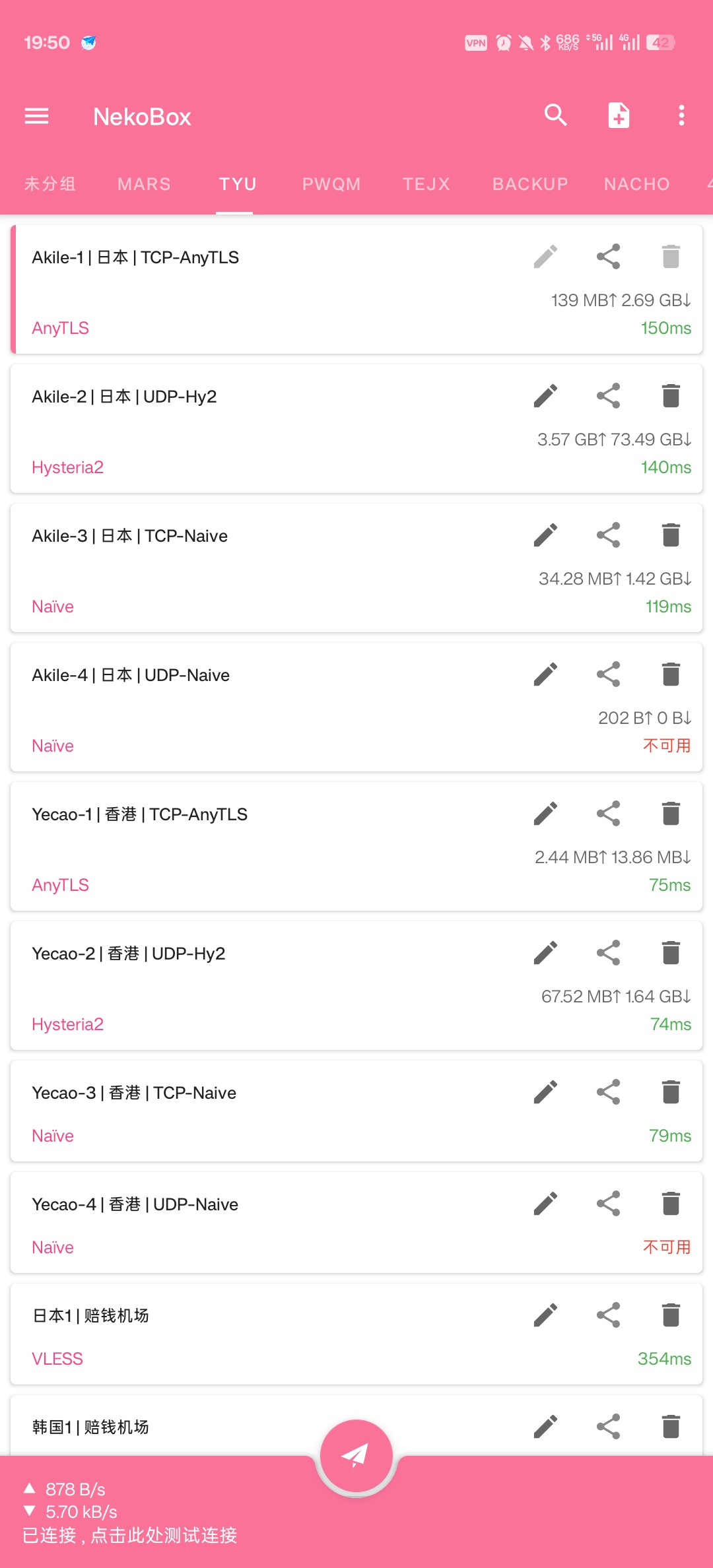Image resolution: width=713 pixels, height=1568 pixels.
Task: Switch to the MARS group tab
Action: (144, 184)
